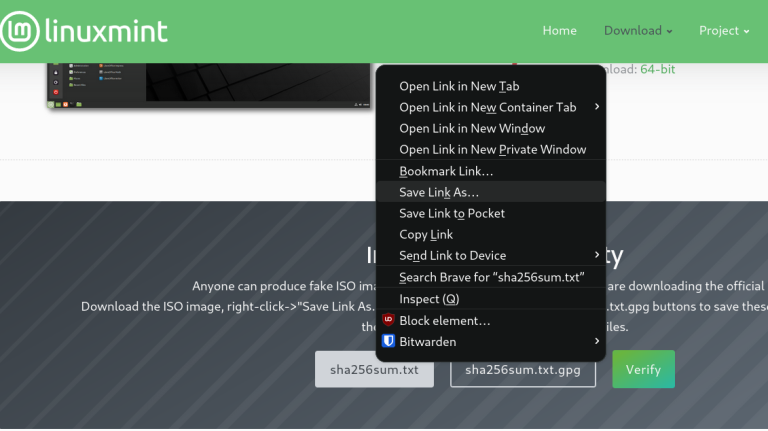Open the Download dropdown in navbar
Image resolution: width=768 pixels, height=431 pixels.
point(637,31)
